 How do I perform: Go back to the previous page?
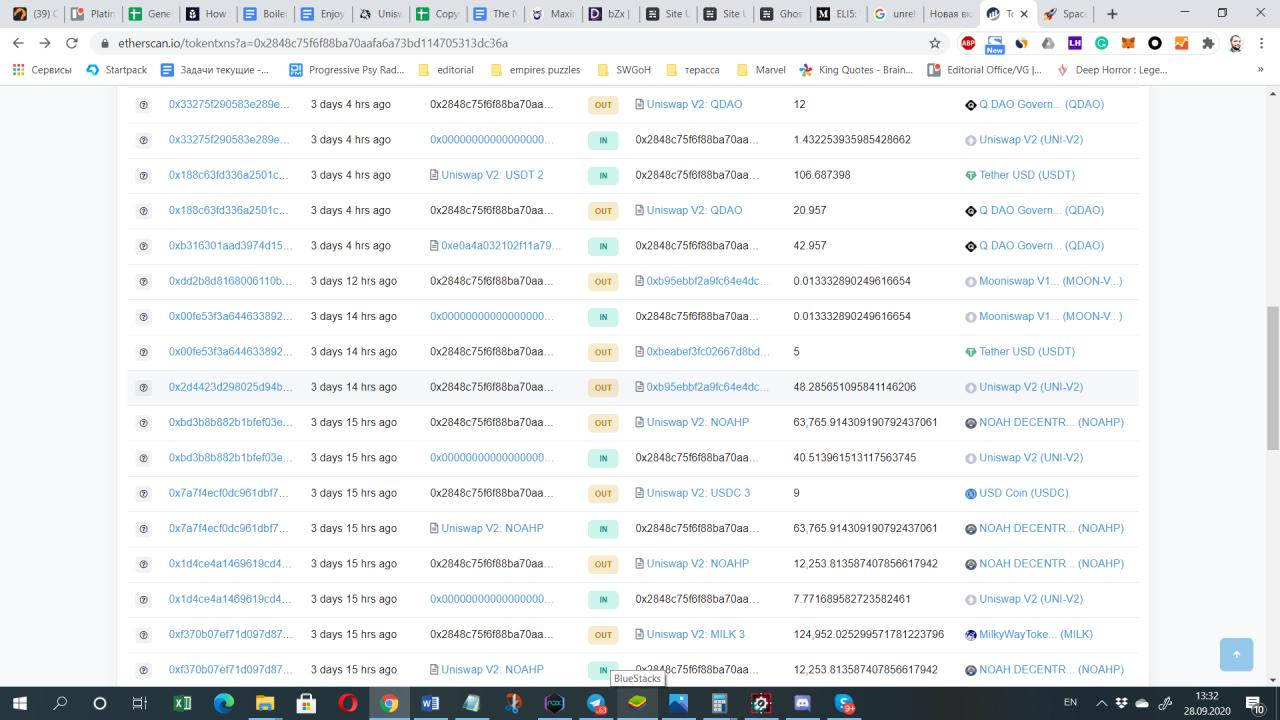click(x=19, y=43)
